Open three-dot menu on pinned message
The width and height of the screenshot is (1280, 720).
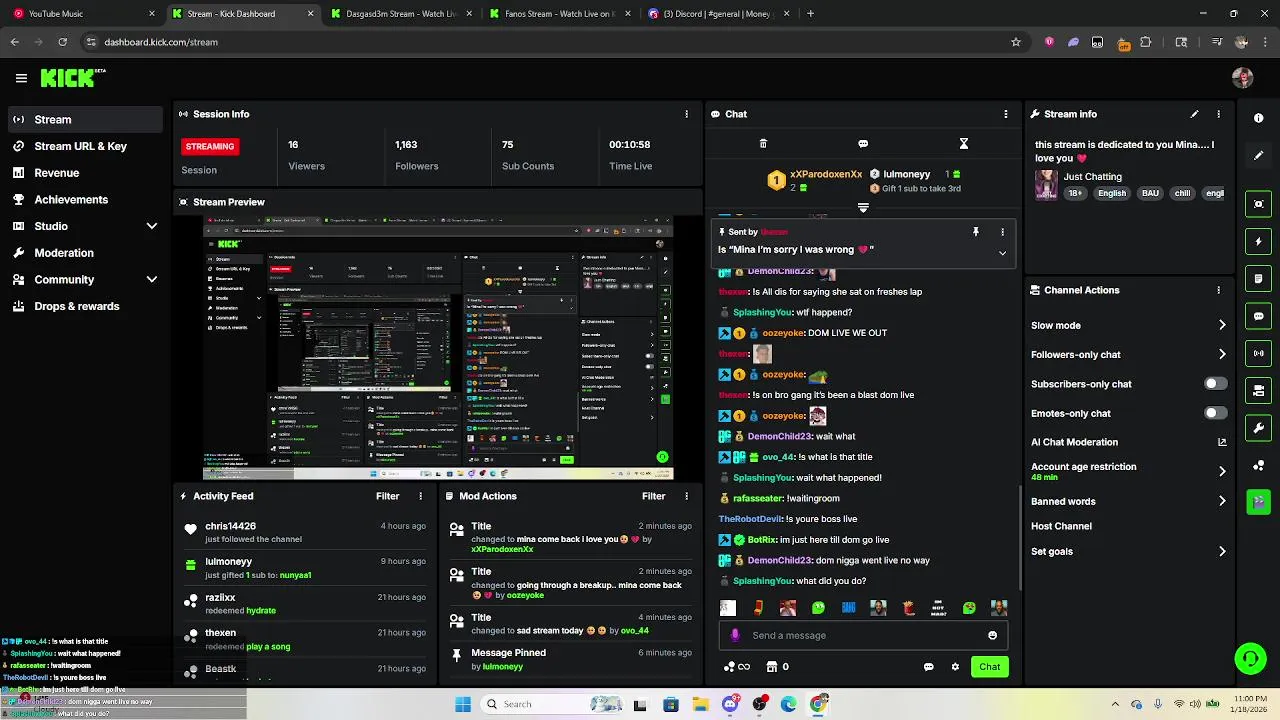[x=1002, y=232]
